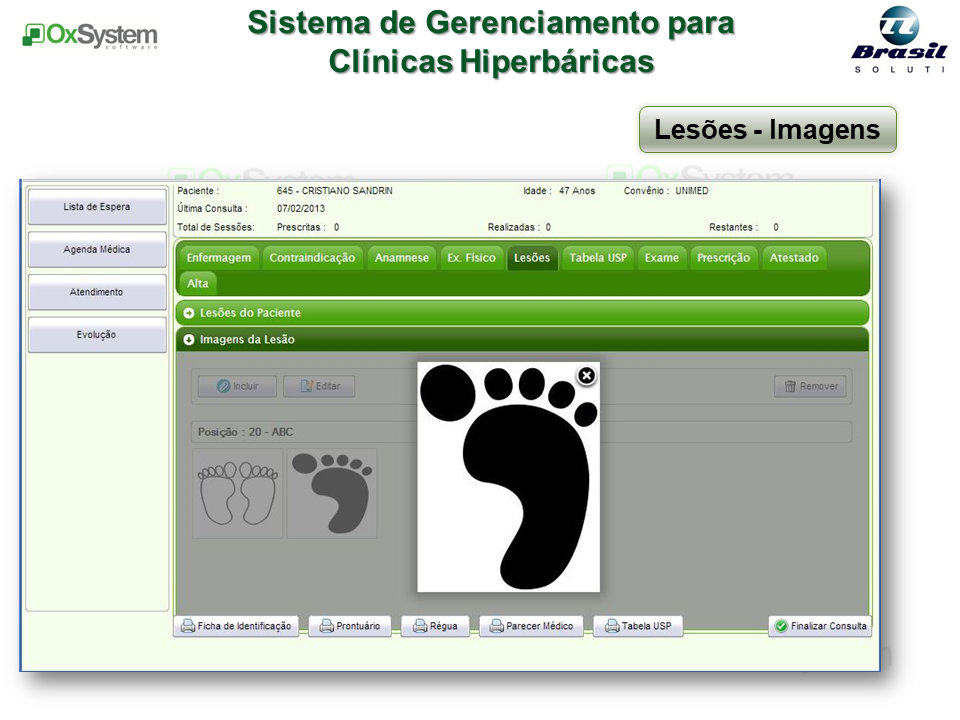Click the printer icon on Régua
960x720 pixels.
(x=420, y=626)
